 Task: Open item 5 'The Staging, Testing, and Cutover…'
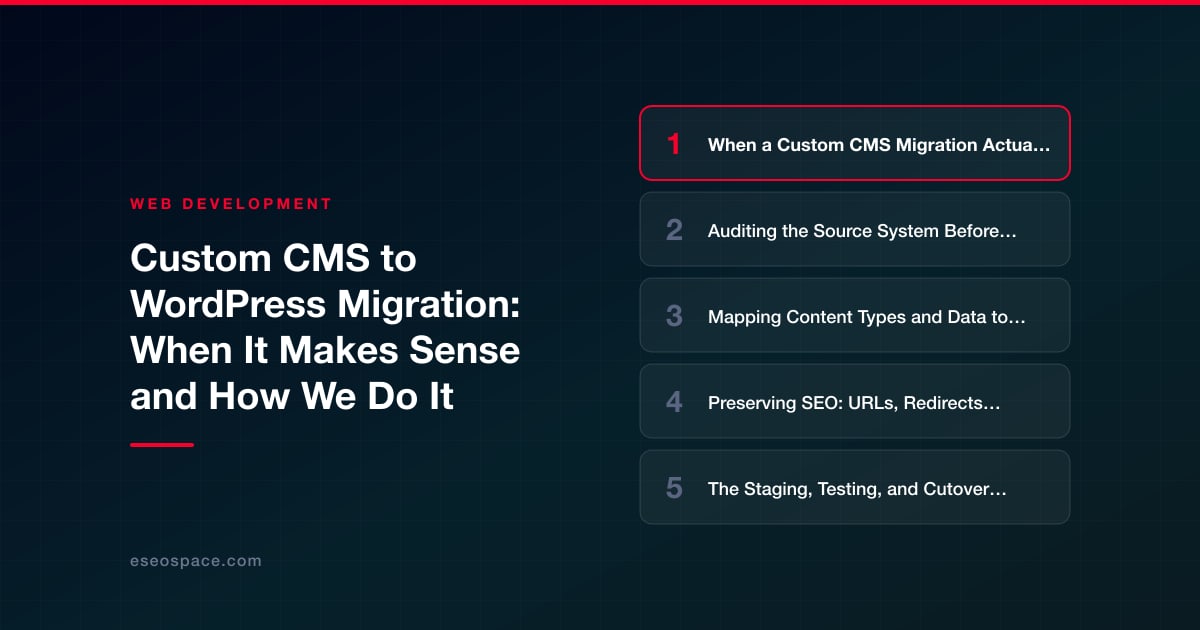(x=855, y=487)
